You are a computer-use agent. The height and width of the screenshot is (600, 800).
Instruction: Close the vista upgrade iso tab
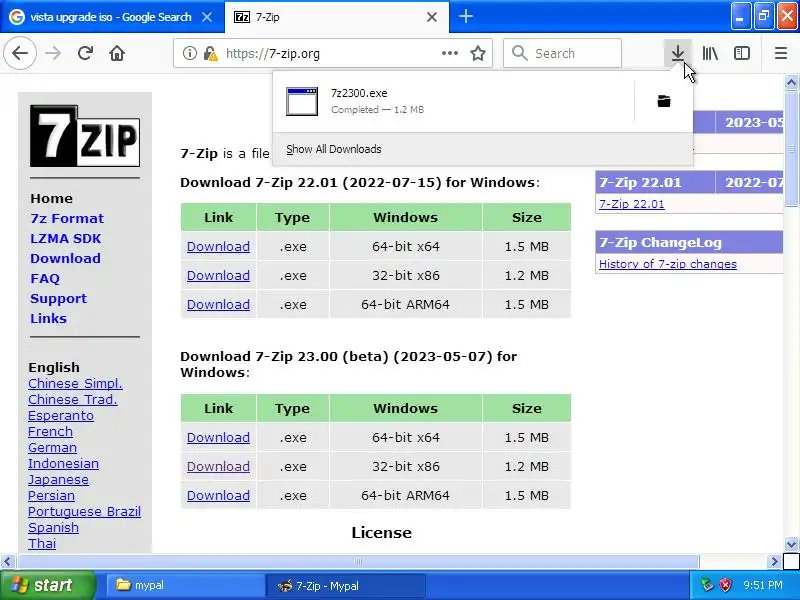(x=207, y=17)
